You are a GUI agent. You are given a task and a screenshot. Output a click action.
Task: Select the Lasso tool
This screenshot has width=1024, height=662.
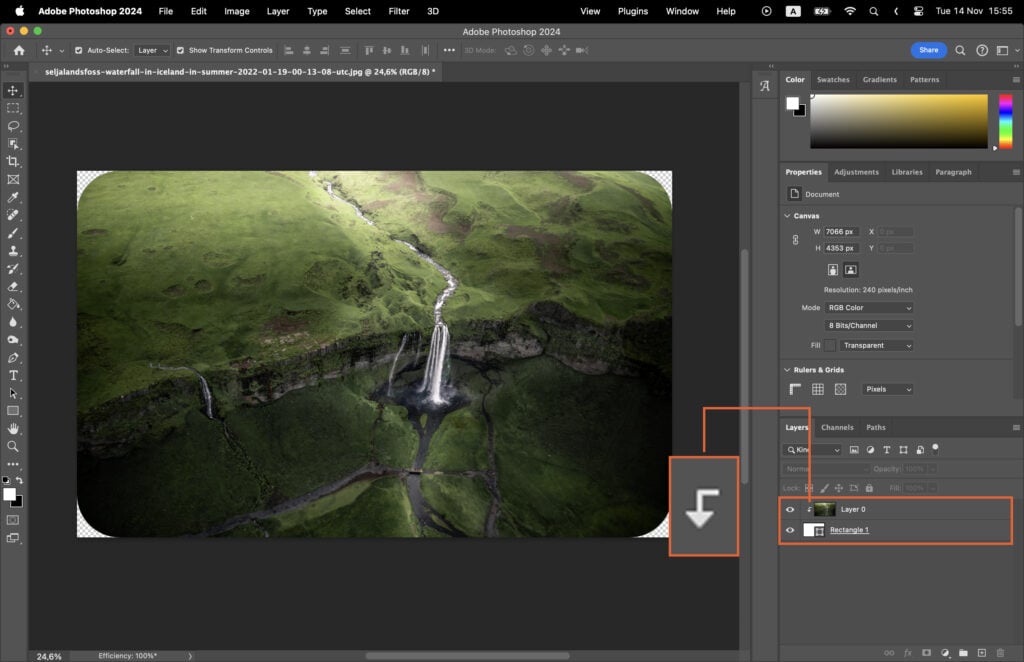click(x=14, y=126)
